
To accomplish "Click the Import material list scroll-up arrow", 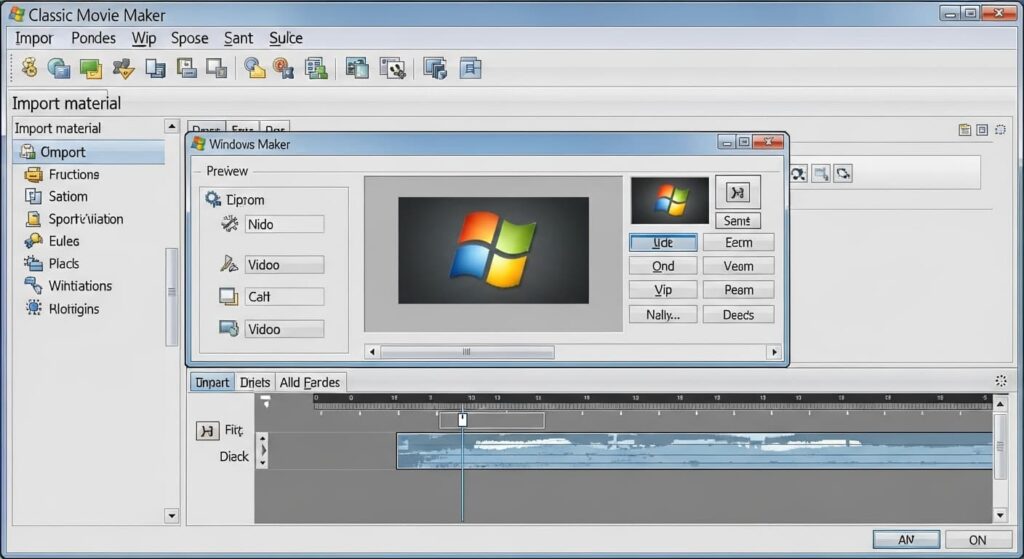I will click(x=171, y=126).
